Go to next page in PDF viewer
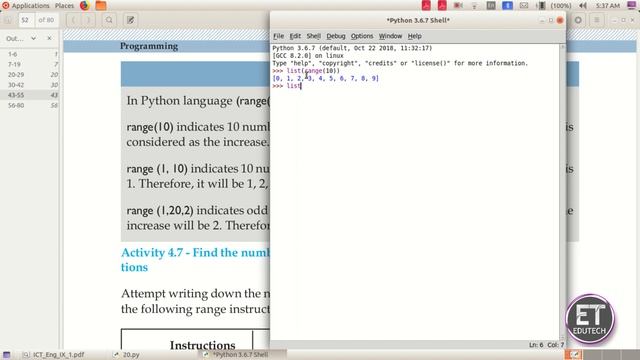The width and height of the screenshot is (640, 360). click(89, 20)
